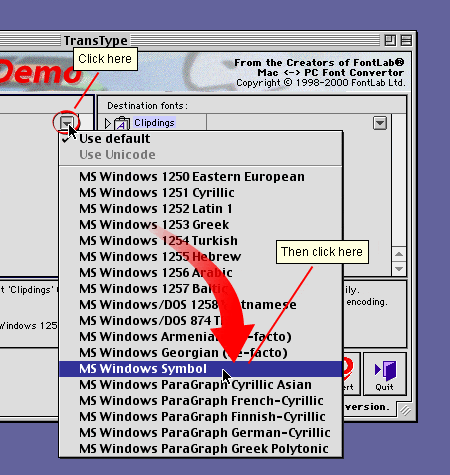The image size is (450, 475).
Task: Select MS Windows Symbol encoding
Action: pyautogui.click(x=201, y=369)
